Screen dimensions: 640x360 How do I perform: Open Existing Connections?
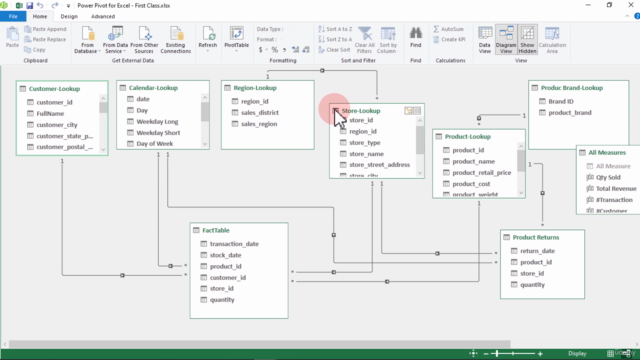pyautogui.click(x=176, y=40)
